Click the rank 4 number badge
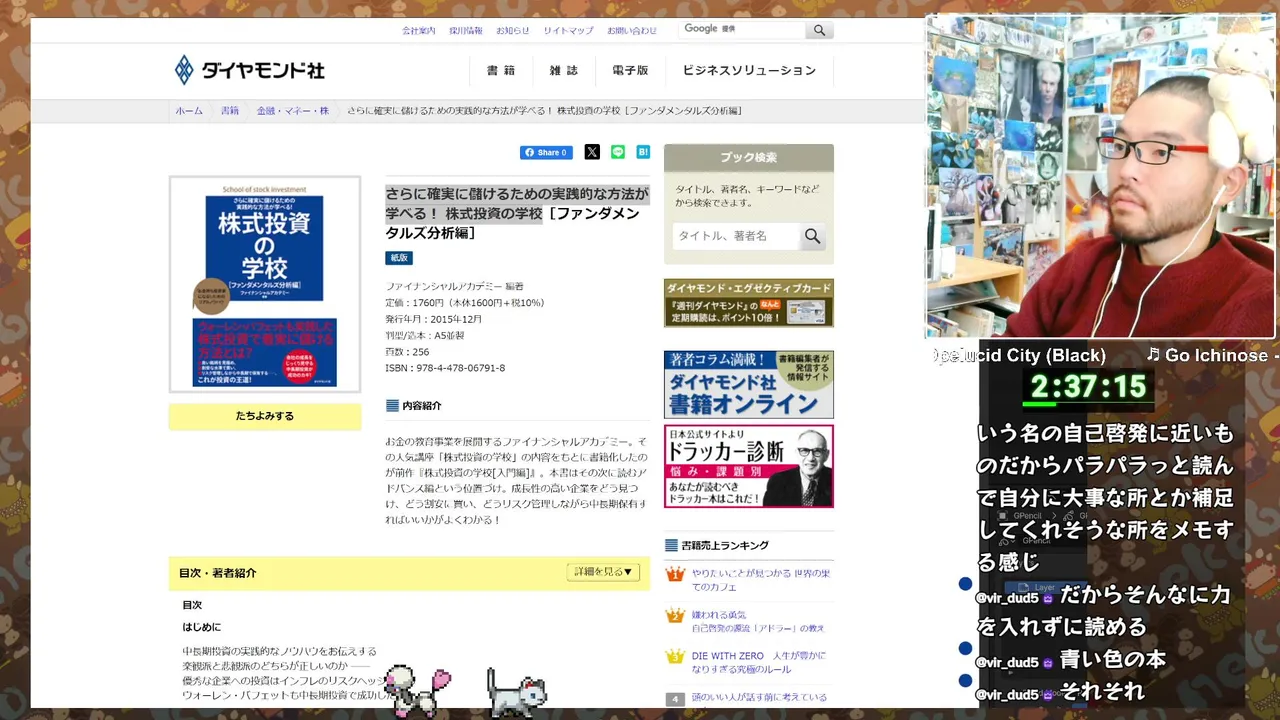 coord(676,698)
